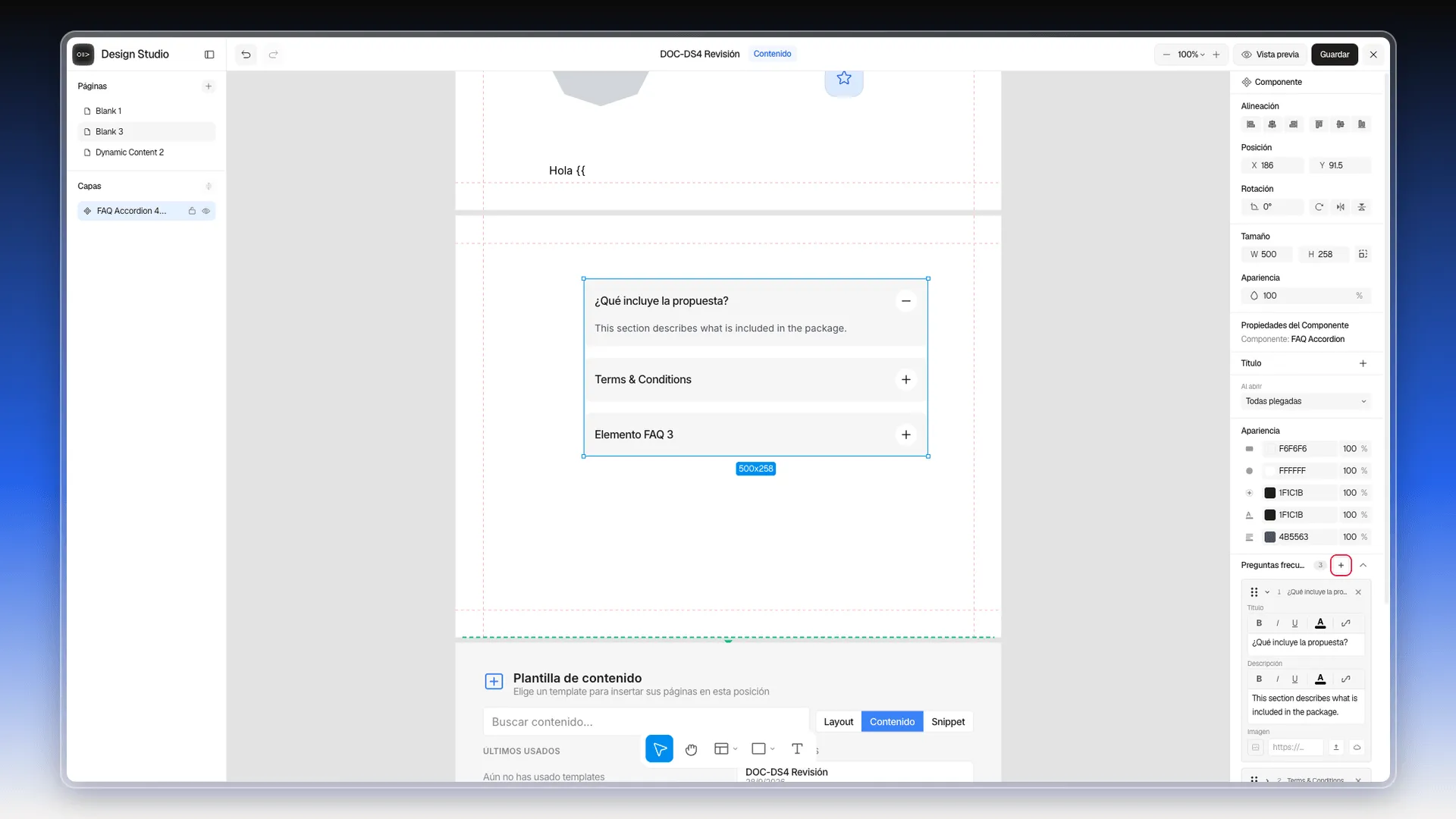Image resolution: width=1456 pixels, height=819 pixels.
Task: Click the undo arrow icon
Action: pyautogui.click(x=246, y=55)
